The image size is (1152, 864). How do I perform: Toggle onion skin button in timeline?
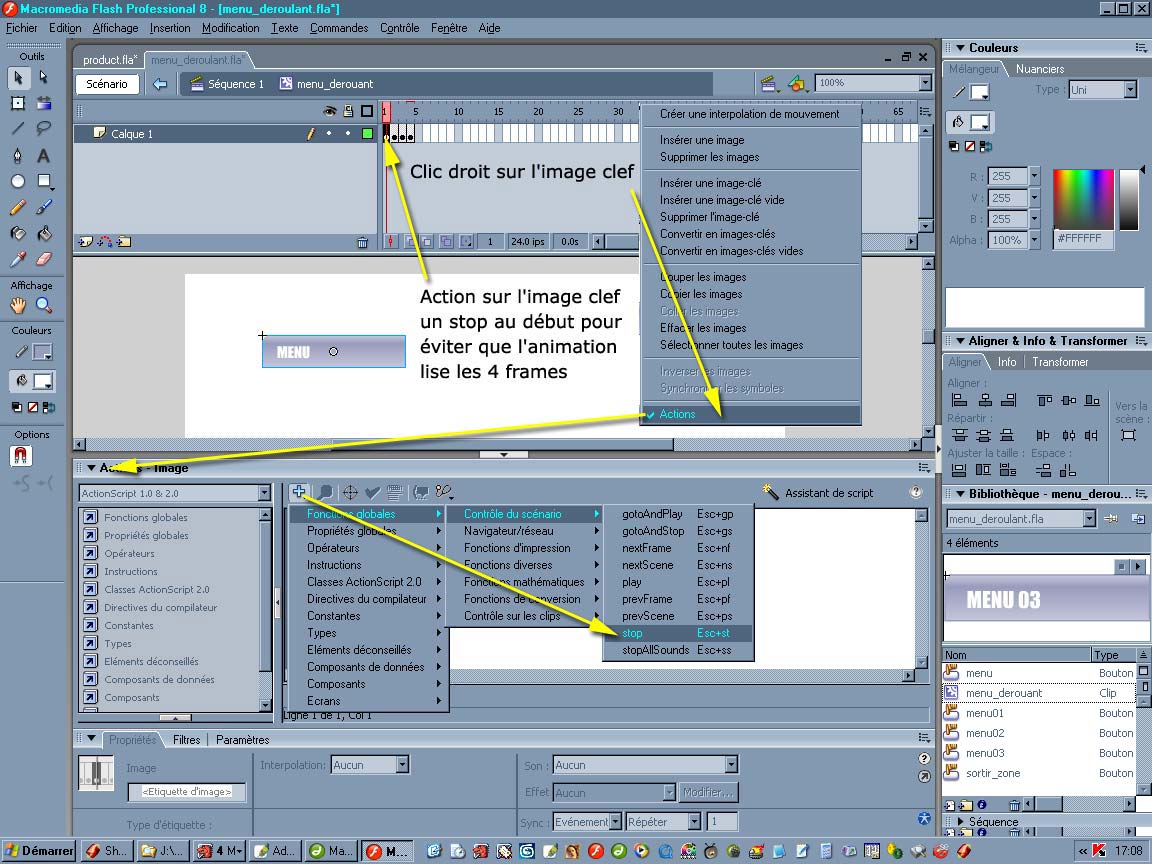[411, 241]
